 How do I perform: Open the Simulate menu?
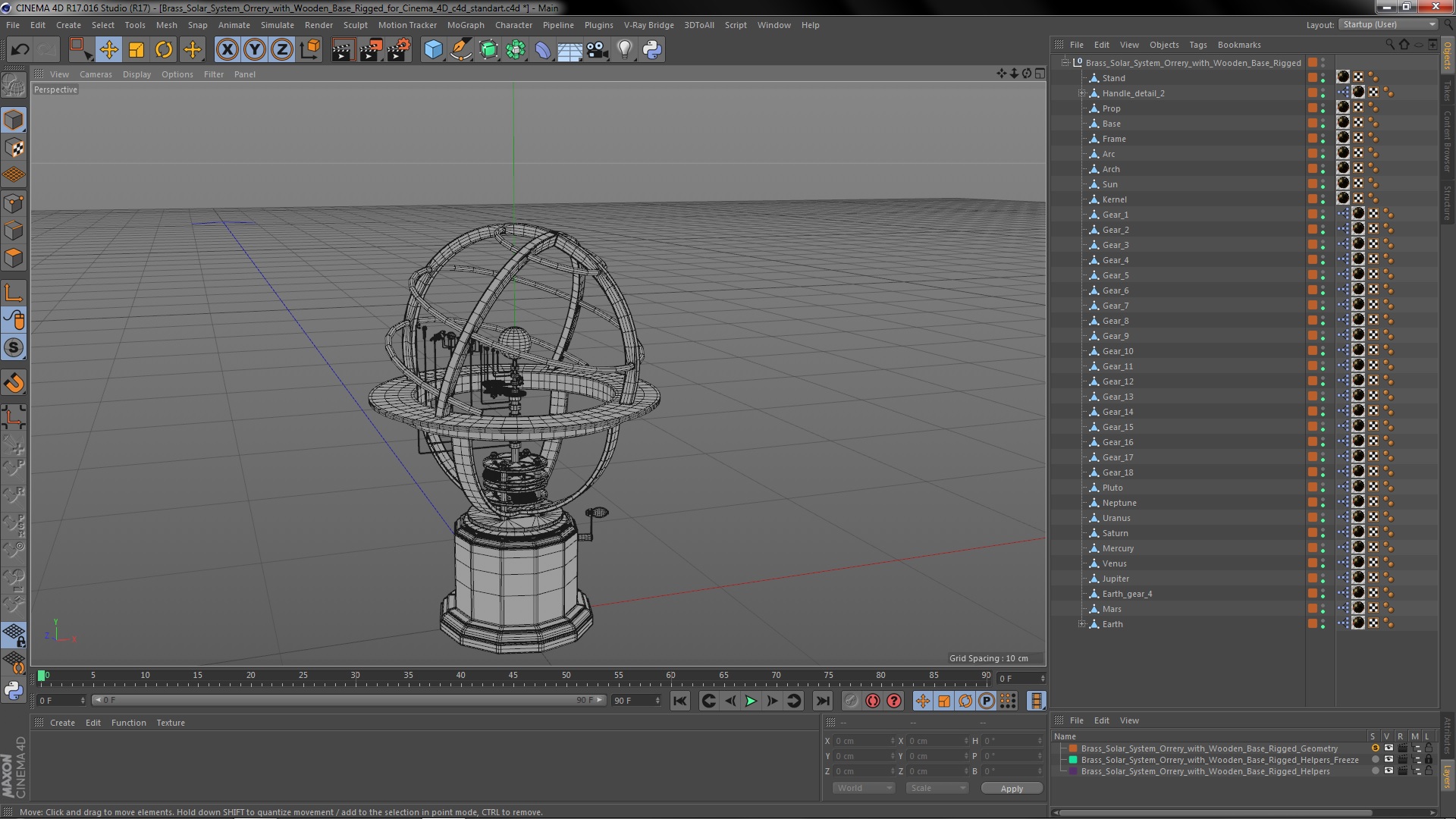[277, 25]
